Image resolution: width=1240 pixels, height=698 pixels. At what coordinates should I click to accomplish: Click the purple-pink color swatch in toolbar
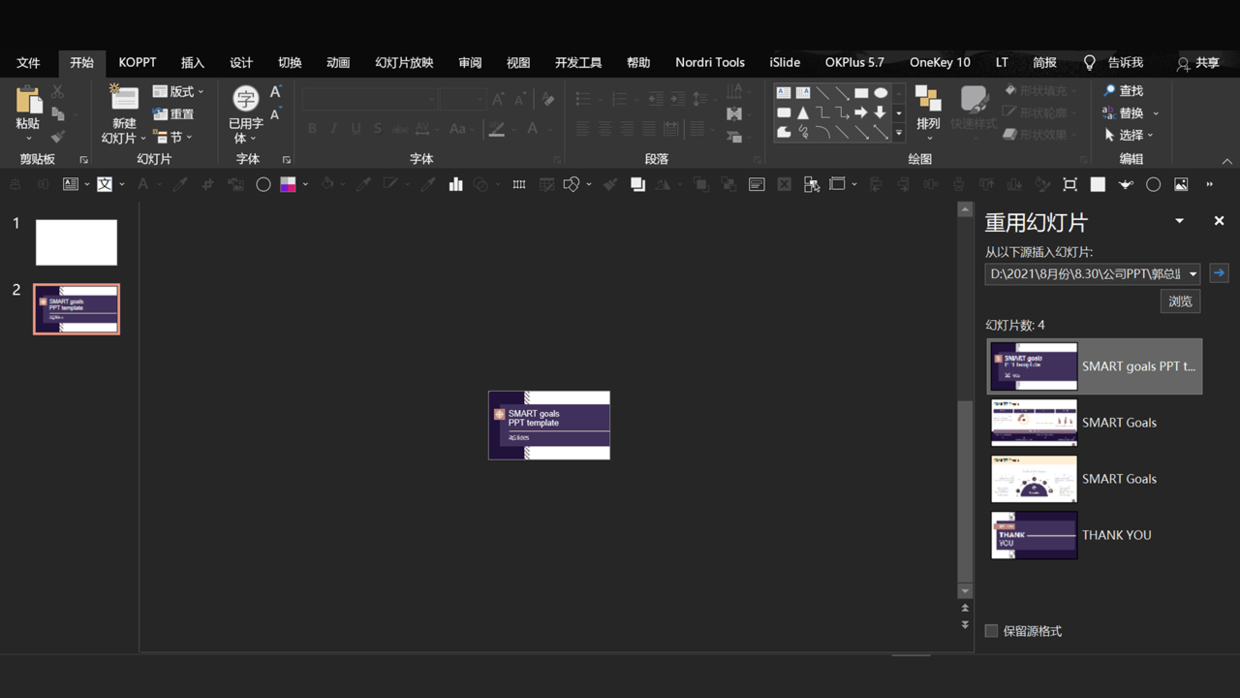[288, 184]
